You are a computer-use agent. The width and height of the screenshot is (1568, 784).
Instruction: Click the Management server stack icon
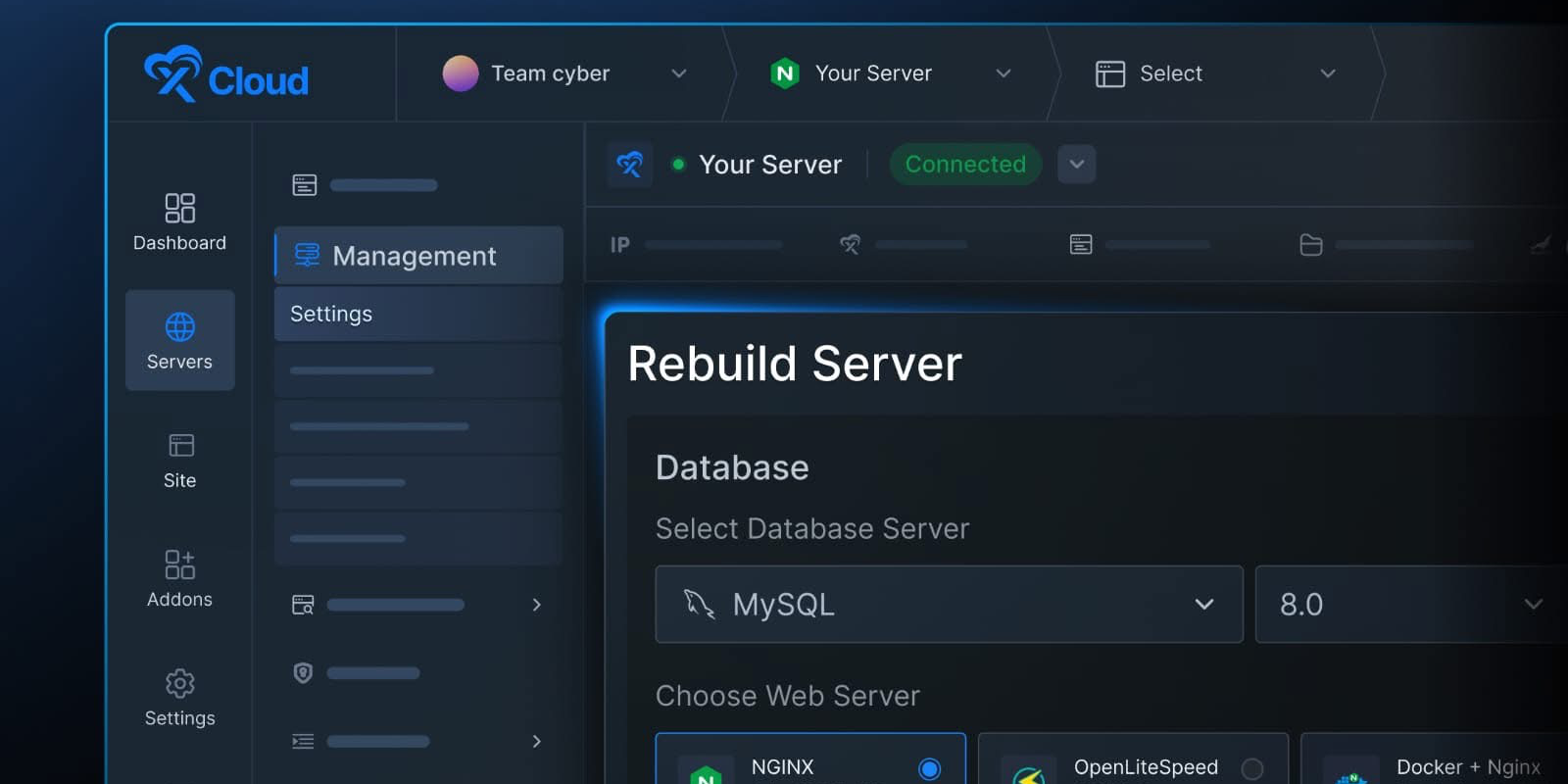pos(307,255)
